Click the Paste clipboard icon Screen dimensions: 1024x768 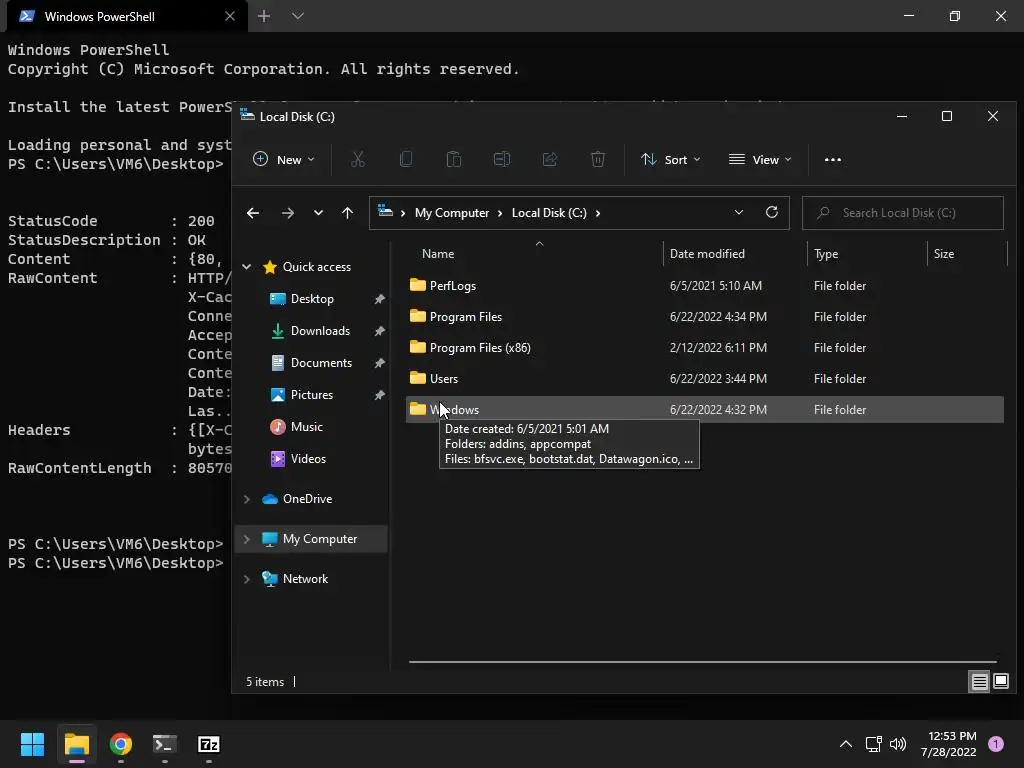tap(454, 159)
